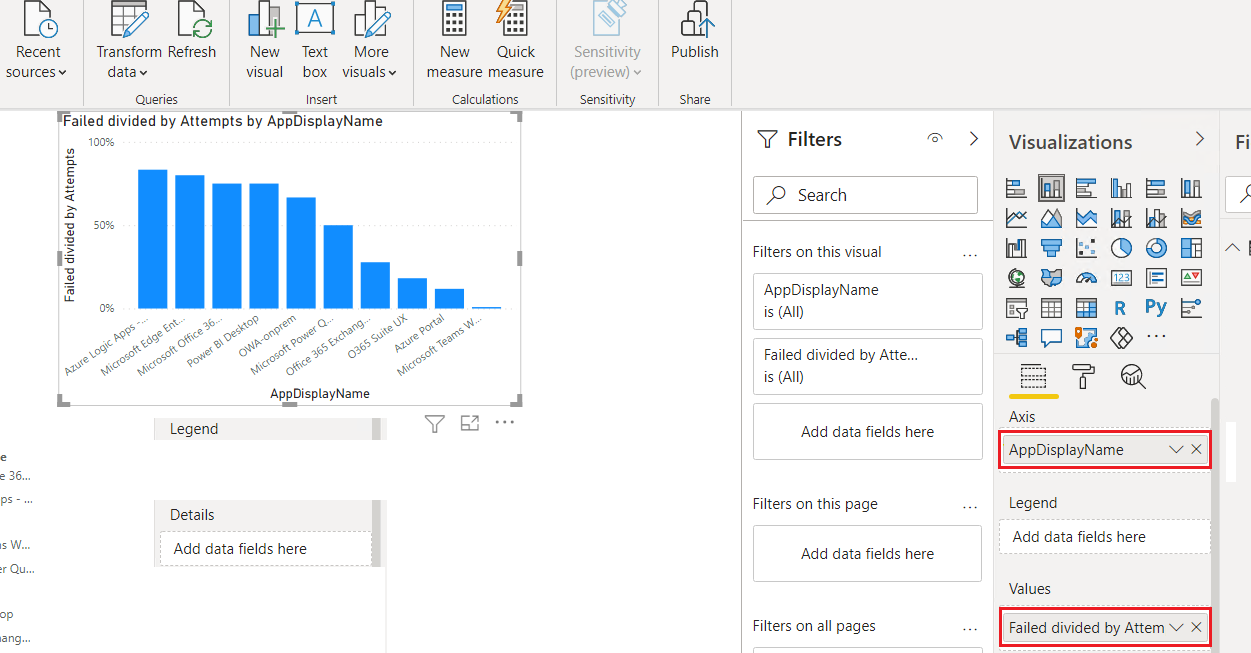
Task: Select the gauge visualization
Action: pos(1085,277)
